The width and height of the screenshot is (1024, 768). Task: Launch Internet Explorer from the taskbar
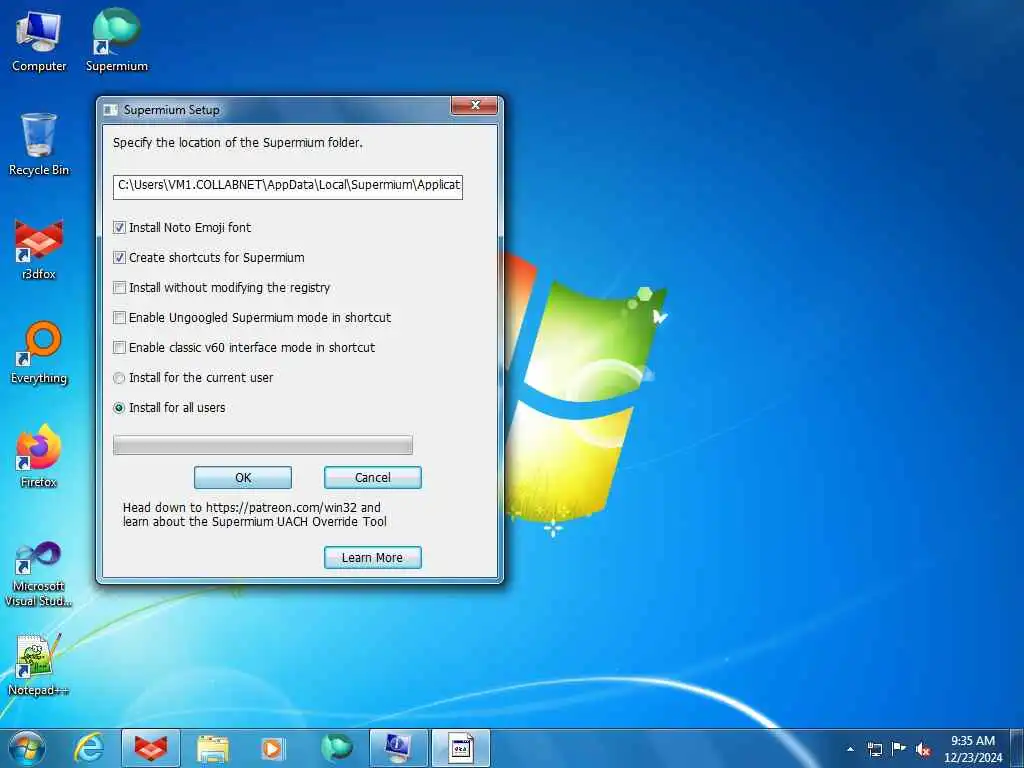[89, 748]
